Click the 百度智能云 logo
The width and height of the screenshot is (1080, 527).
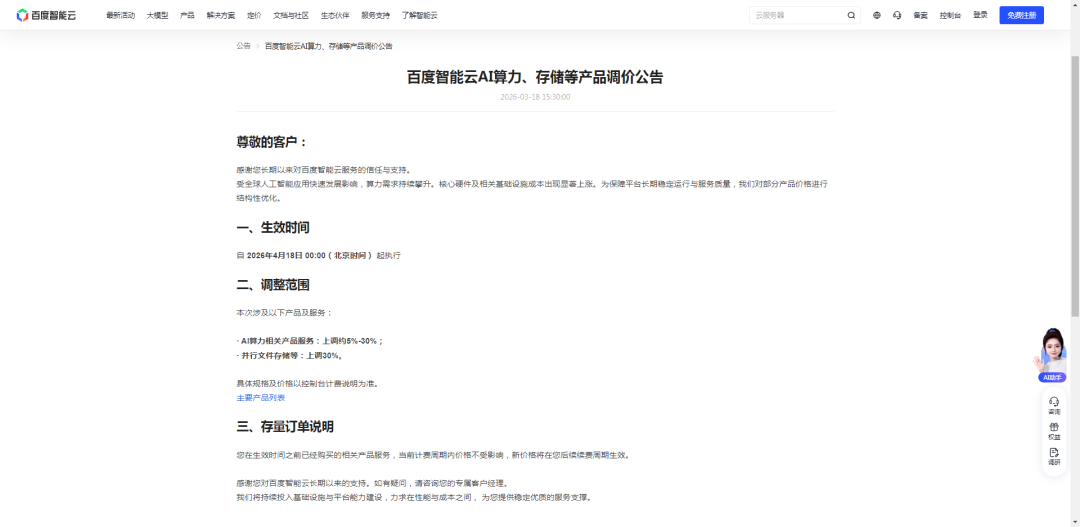[46, 15]
